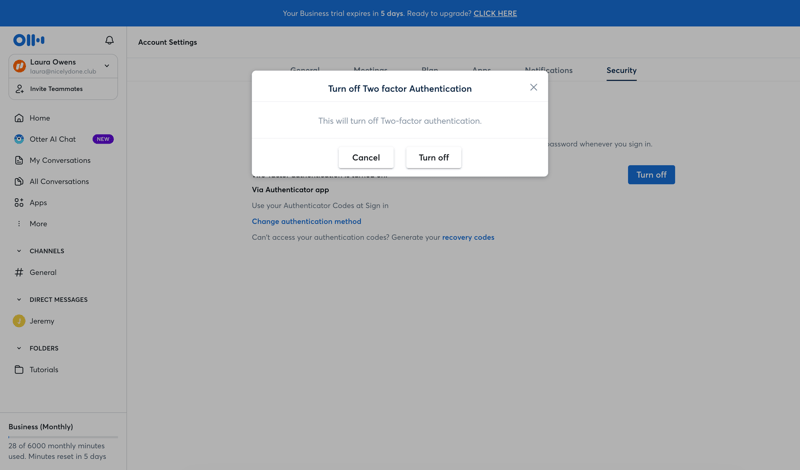The image size is (800, 470).
Task: Click the Tutorials folder icon
Action: tap(19, 369)
